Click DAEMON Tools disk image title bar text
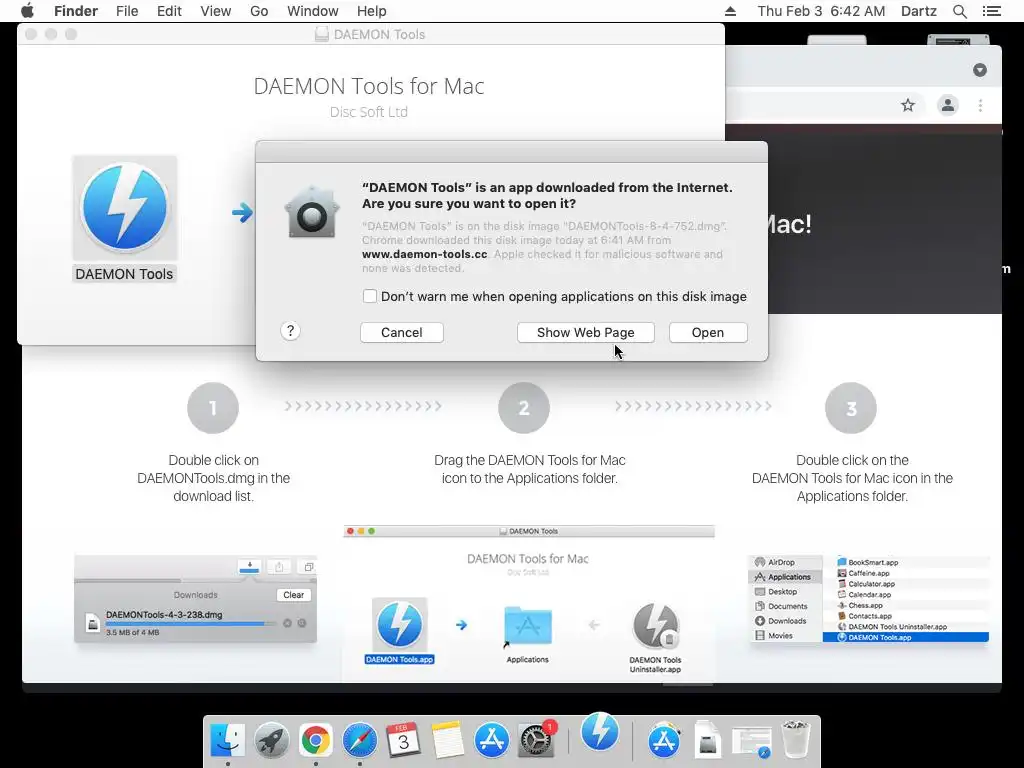Viewport: 1024px width, 768px height. coord(379,34)
